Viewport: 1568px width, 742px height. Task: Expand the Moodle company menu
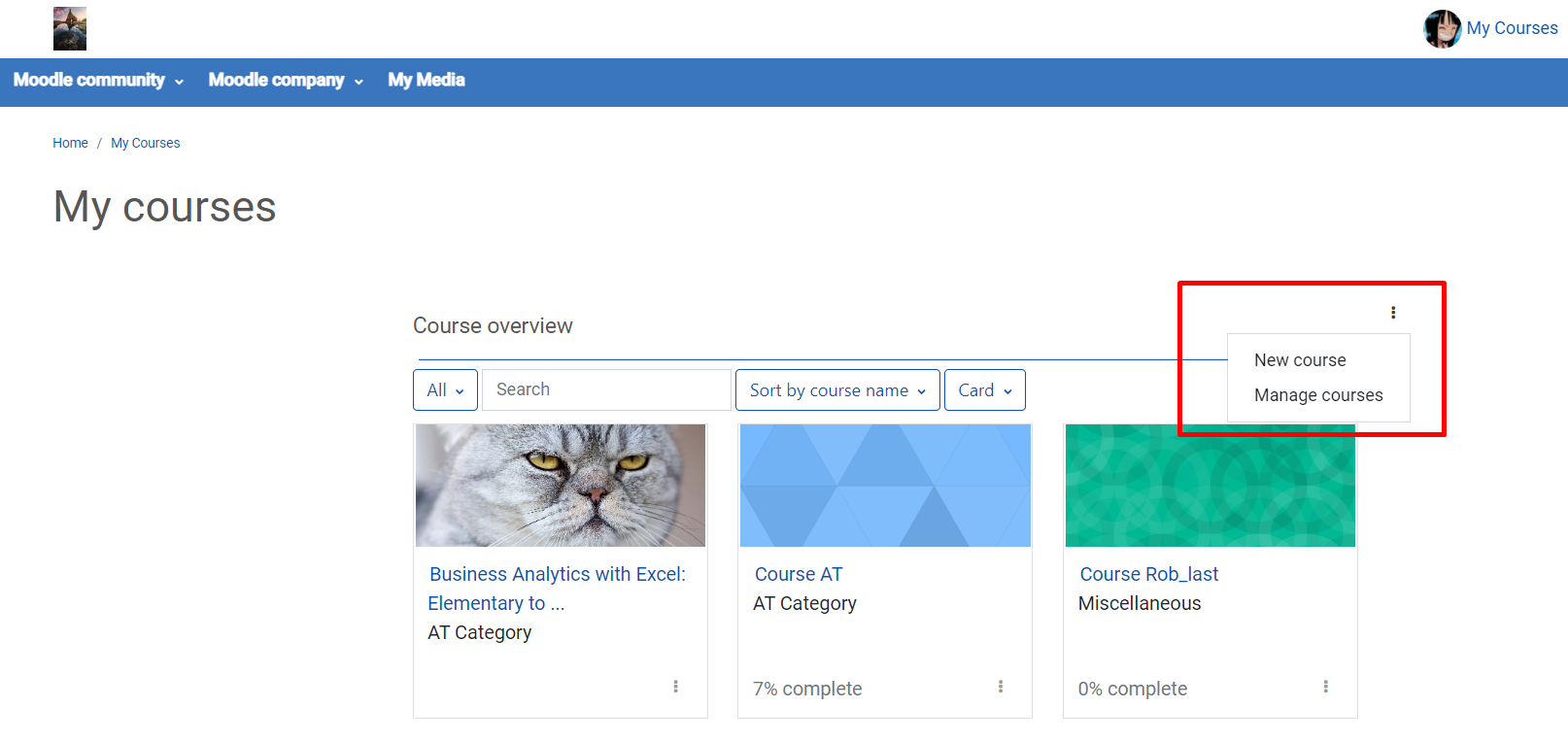coord(286,81)
